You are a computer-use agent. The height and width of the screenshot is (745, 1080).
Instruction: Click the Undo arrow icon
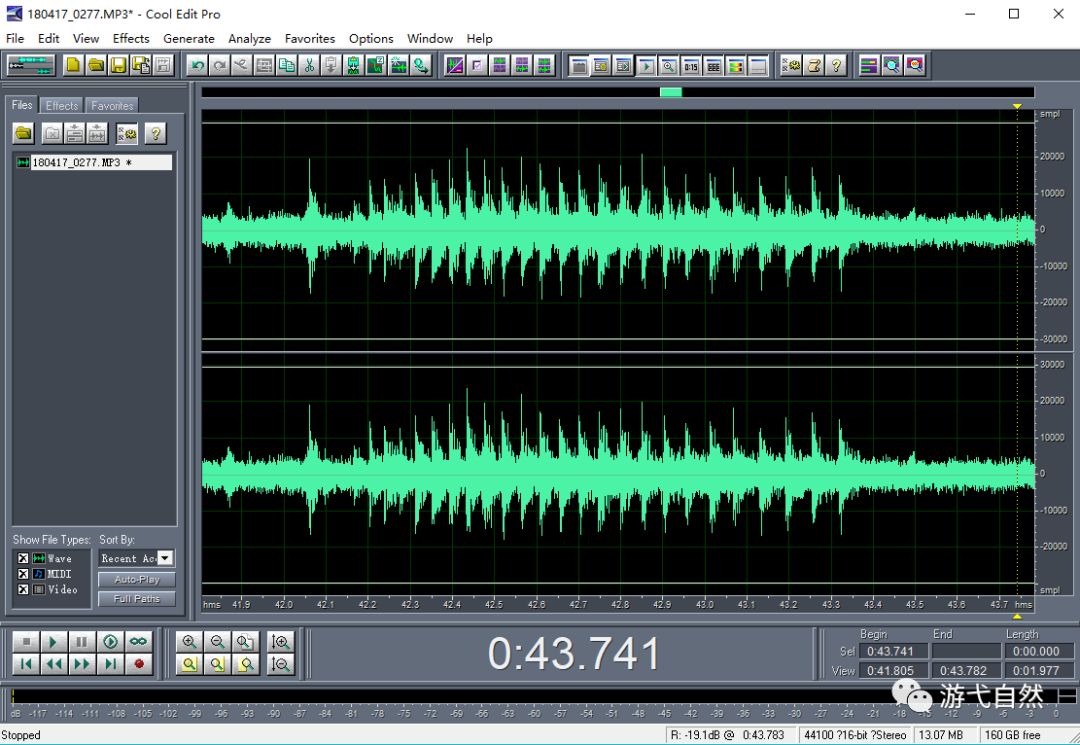pyautogui.click(x=197, y=65)
